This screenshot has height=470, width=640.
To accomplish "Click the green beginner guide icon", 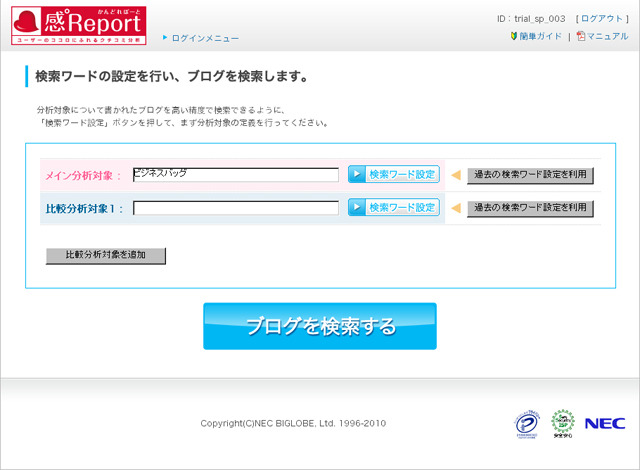I will [514, 36].
